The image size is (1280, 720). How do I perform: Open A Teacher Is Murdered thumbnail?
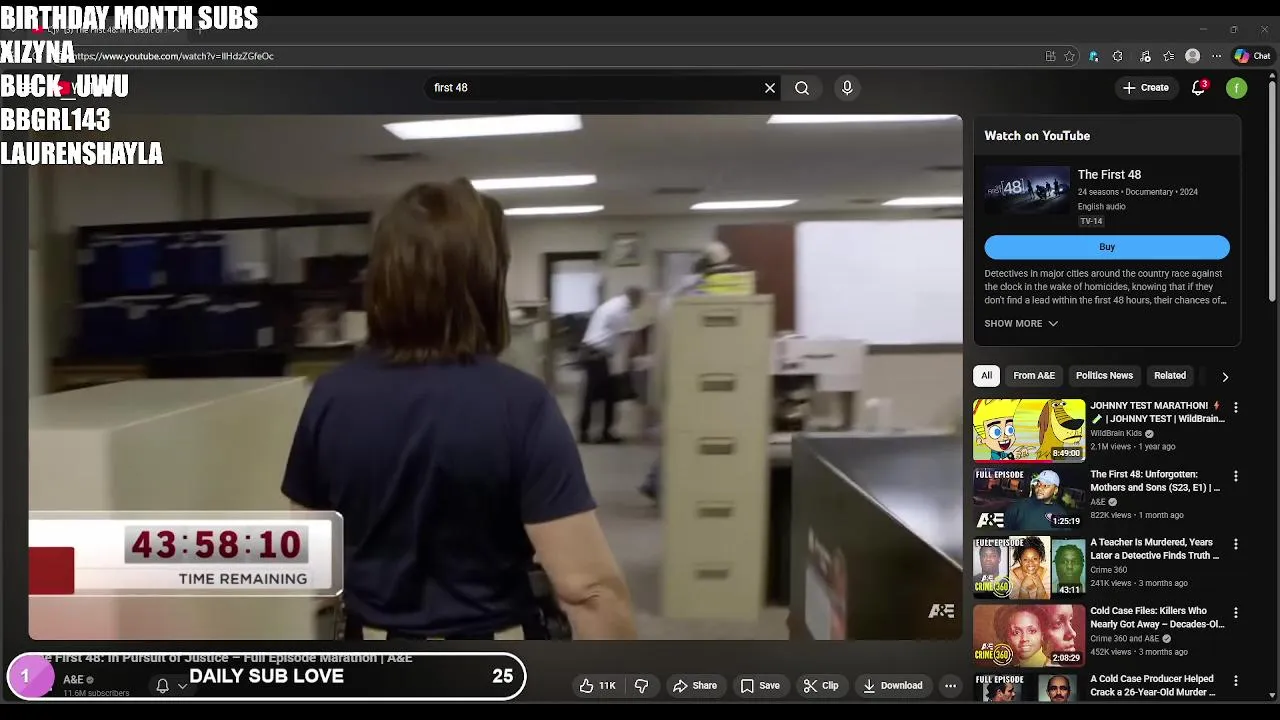click(x=1029, y=566)
